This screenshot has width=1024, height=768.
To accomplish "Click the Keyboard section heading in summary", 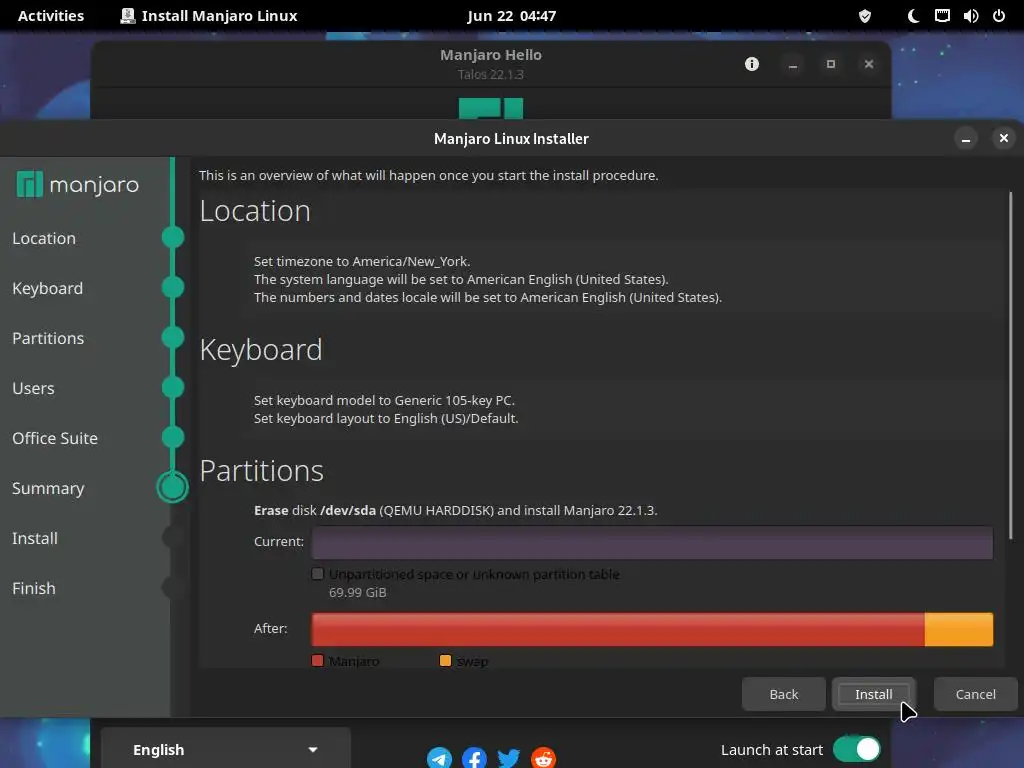I will point(261,350).
